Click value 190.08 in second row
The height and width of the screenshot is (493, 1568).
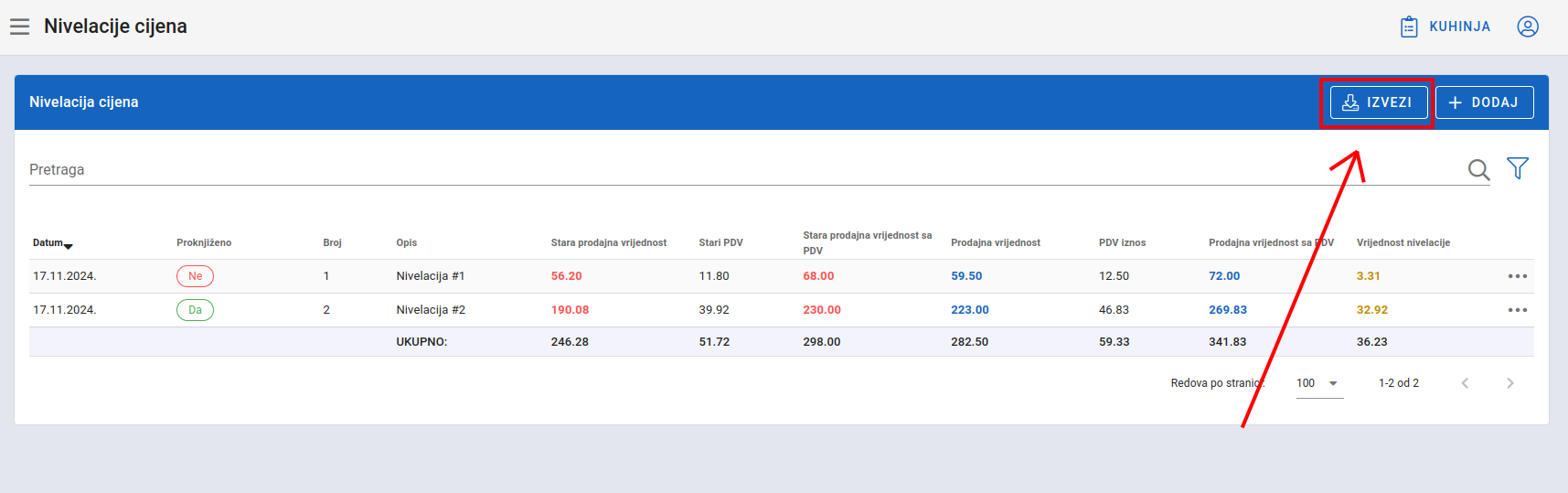(x=570, y=310)
